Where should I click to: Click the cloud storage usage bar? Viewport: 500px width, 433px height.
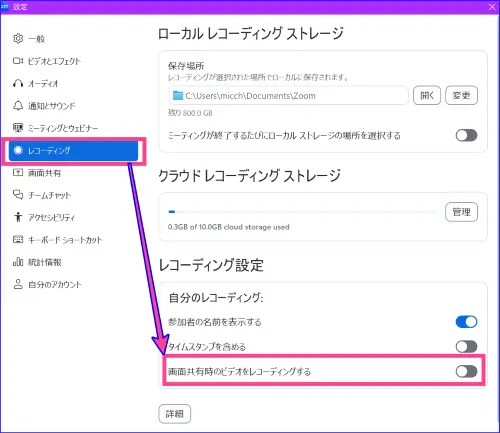302,212
